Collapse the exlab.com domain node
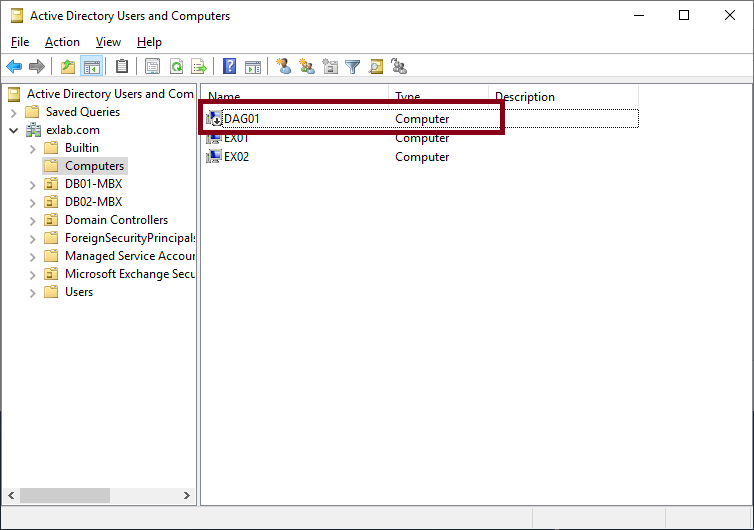 click(x=14, y=130)
